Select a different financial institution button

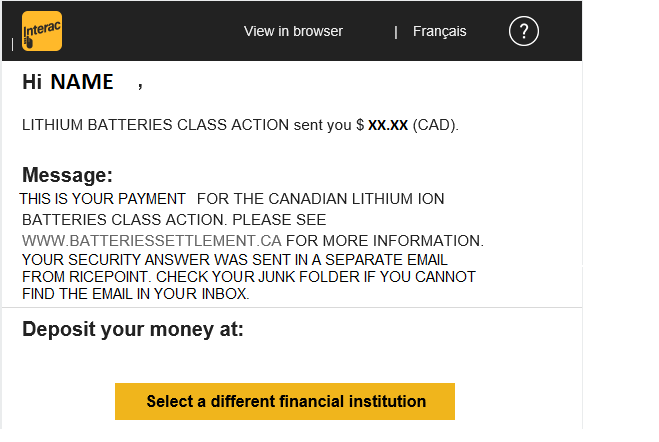(x=285, y=401)
